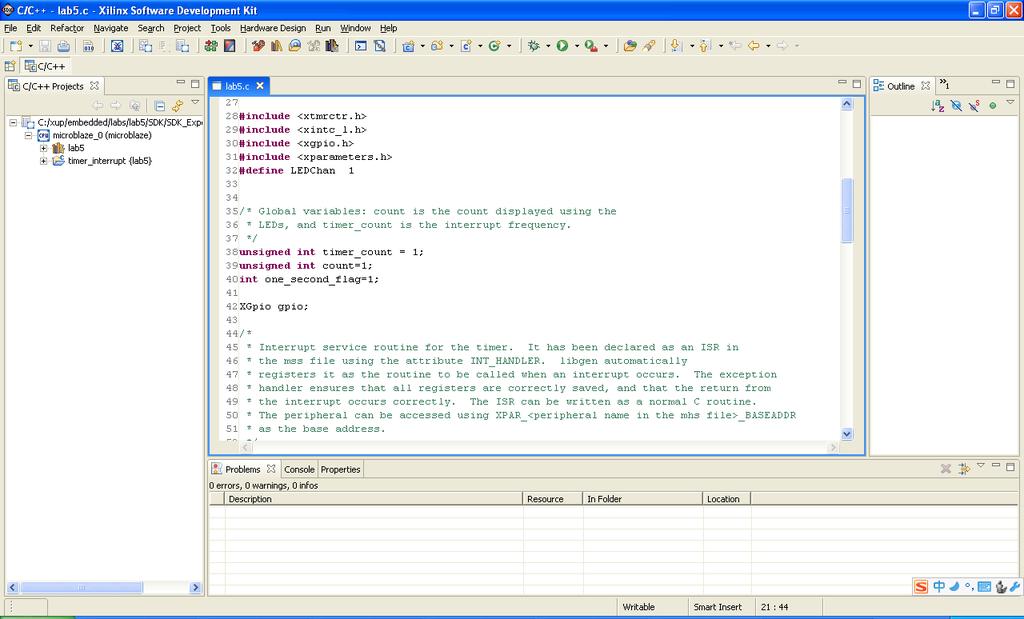Select the C/C++ perspective button
Image resolution: width=1024 pixels, height=619 pixels.
[44, 66]
